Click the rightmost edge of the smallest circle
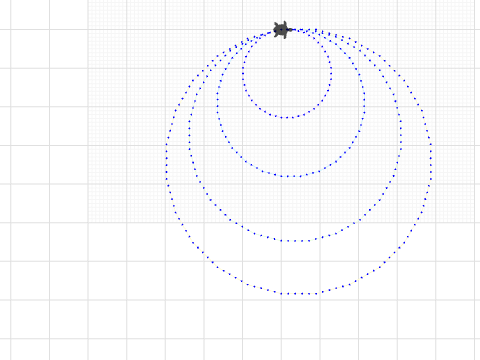 coord(331,73)
